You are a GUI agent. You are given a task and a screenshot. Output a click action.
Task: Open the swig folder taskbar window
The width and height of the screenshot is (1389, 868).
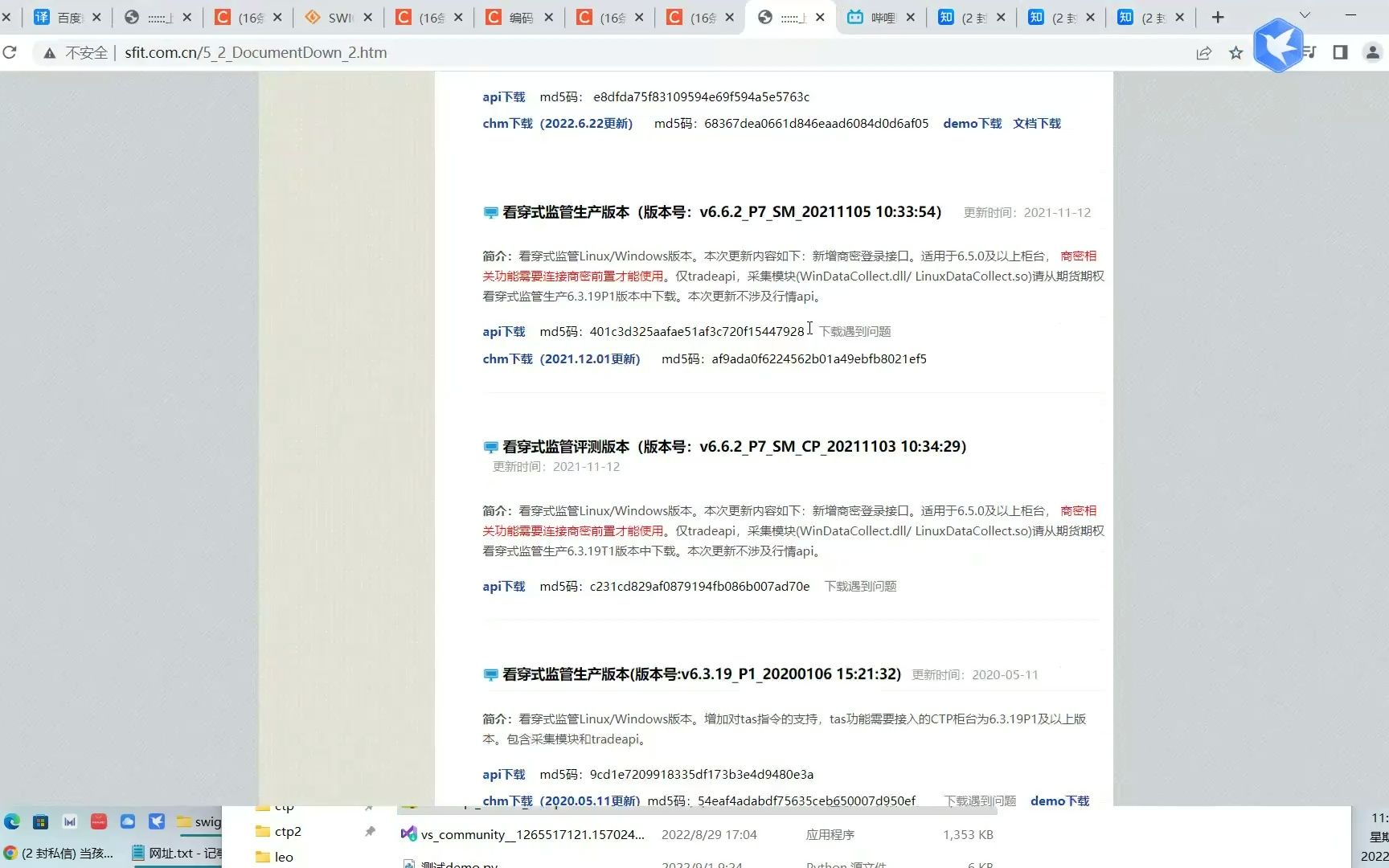[x=199, y=821]
